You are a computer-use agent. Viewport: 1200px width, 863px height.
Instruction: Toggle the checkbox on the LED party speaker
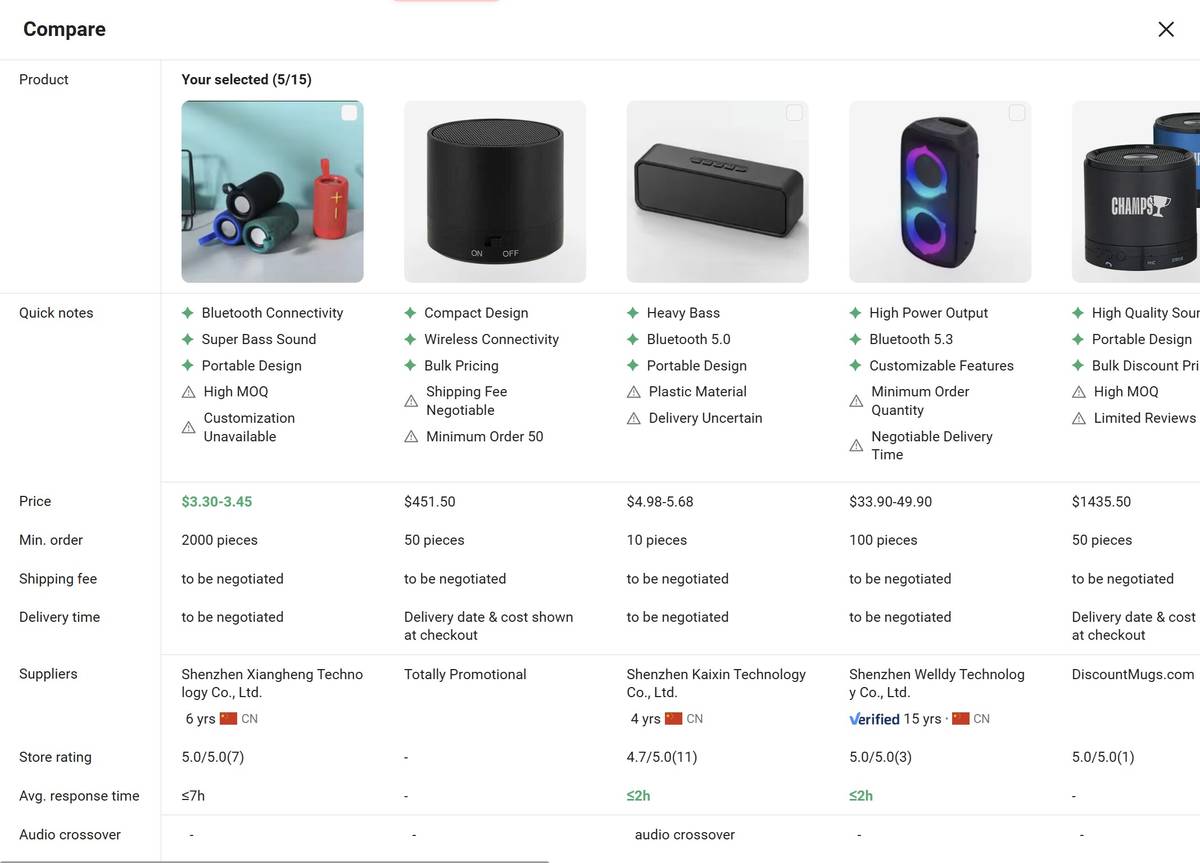[x=1016, y=113]
